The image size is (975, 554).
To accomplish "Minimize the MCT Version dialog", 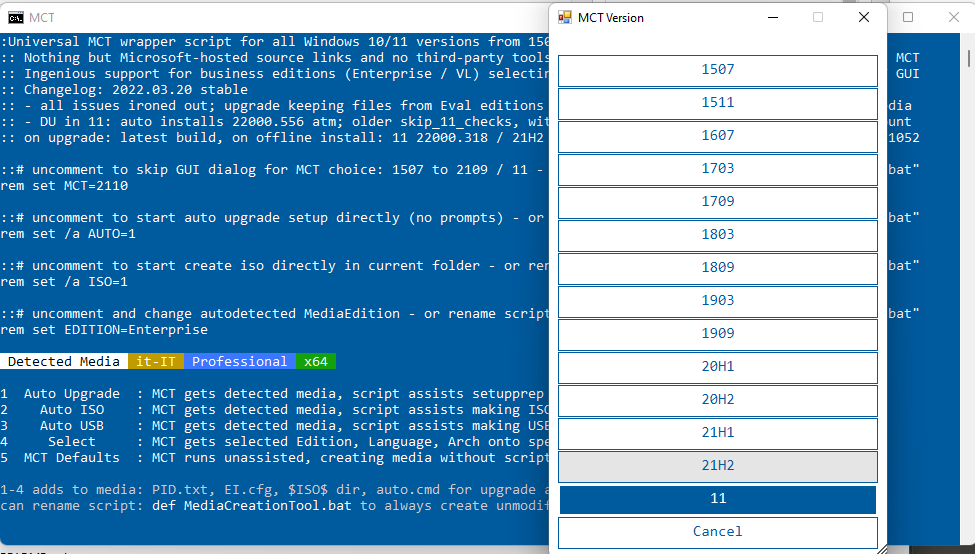I will tap(773, 17).
